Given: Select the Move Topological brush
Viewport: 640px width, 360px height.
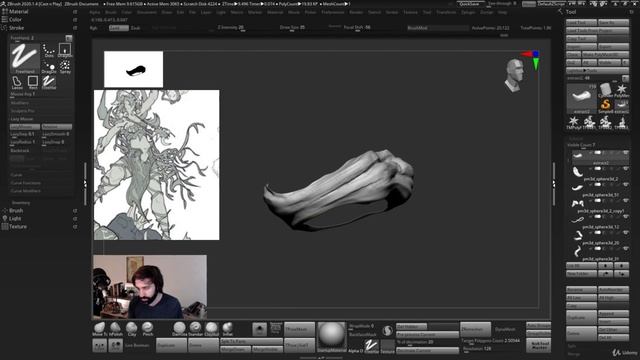Looking at the screenshot, I should point(100,329).
